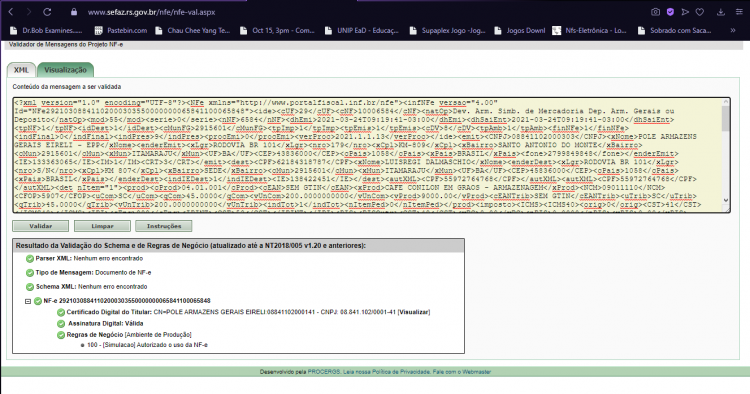The width and height of the screenshot is (750, 394).
Task: Click 'Regras de Negócio [Ambiente de Produção]' text
Action: (129, 335)
